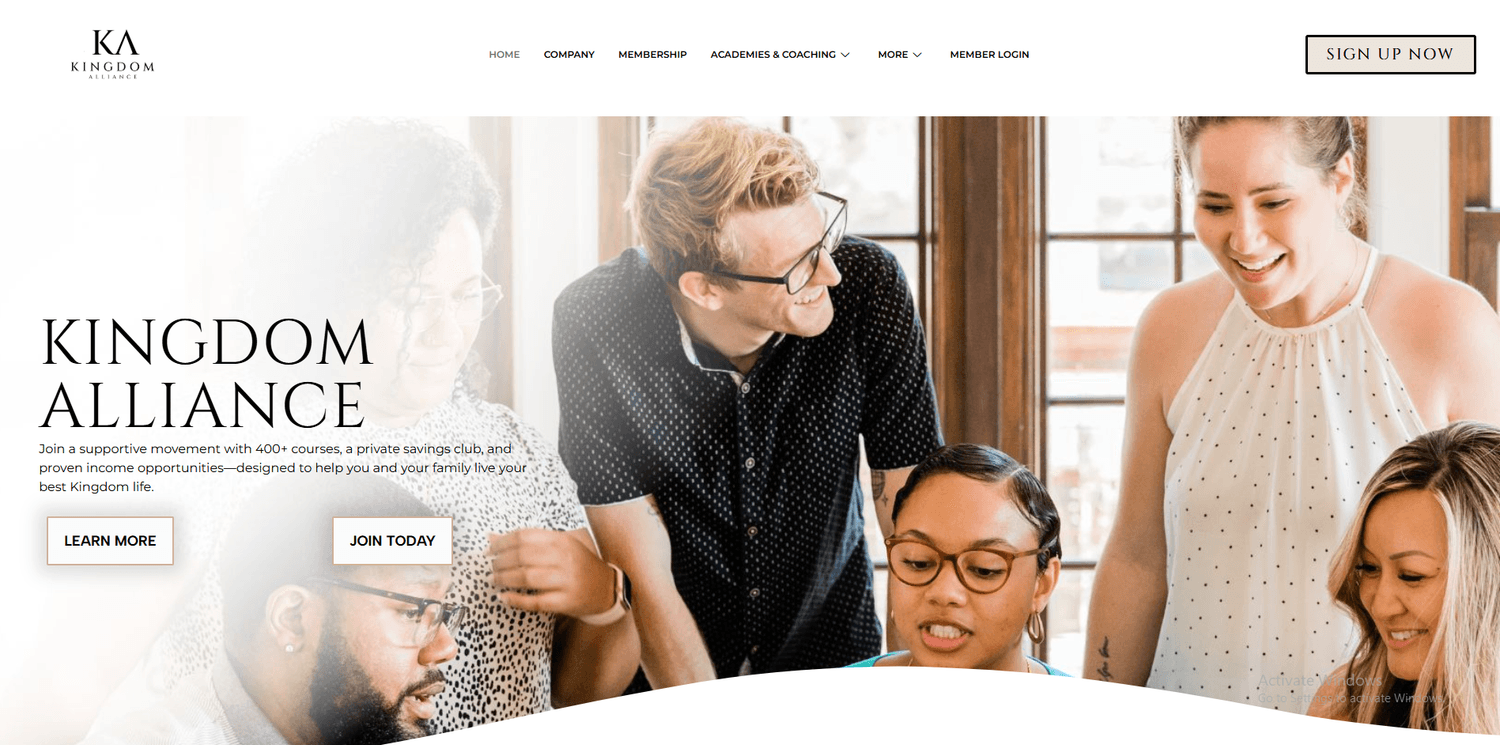This screenshot has height=745, width=1500.
Task: Click the man in the dark dotted shirt
Action: pos(745,400)
